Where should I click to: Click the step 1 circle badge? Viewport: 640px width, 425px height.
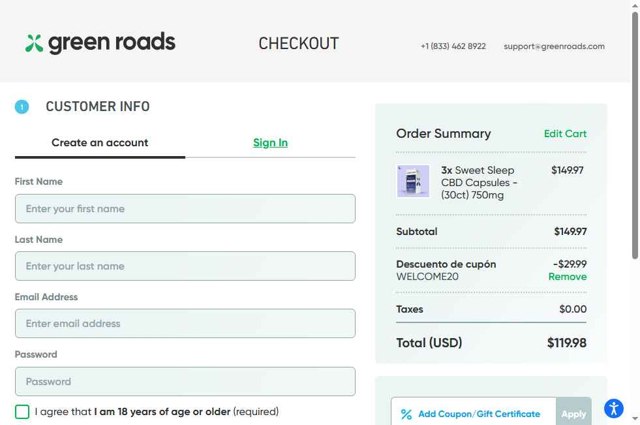pos(22,107)
